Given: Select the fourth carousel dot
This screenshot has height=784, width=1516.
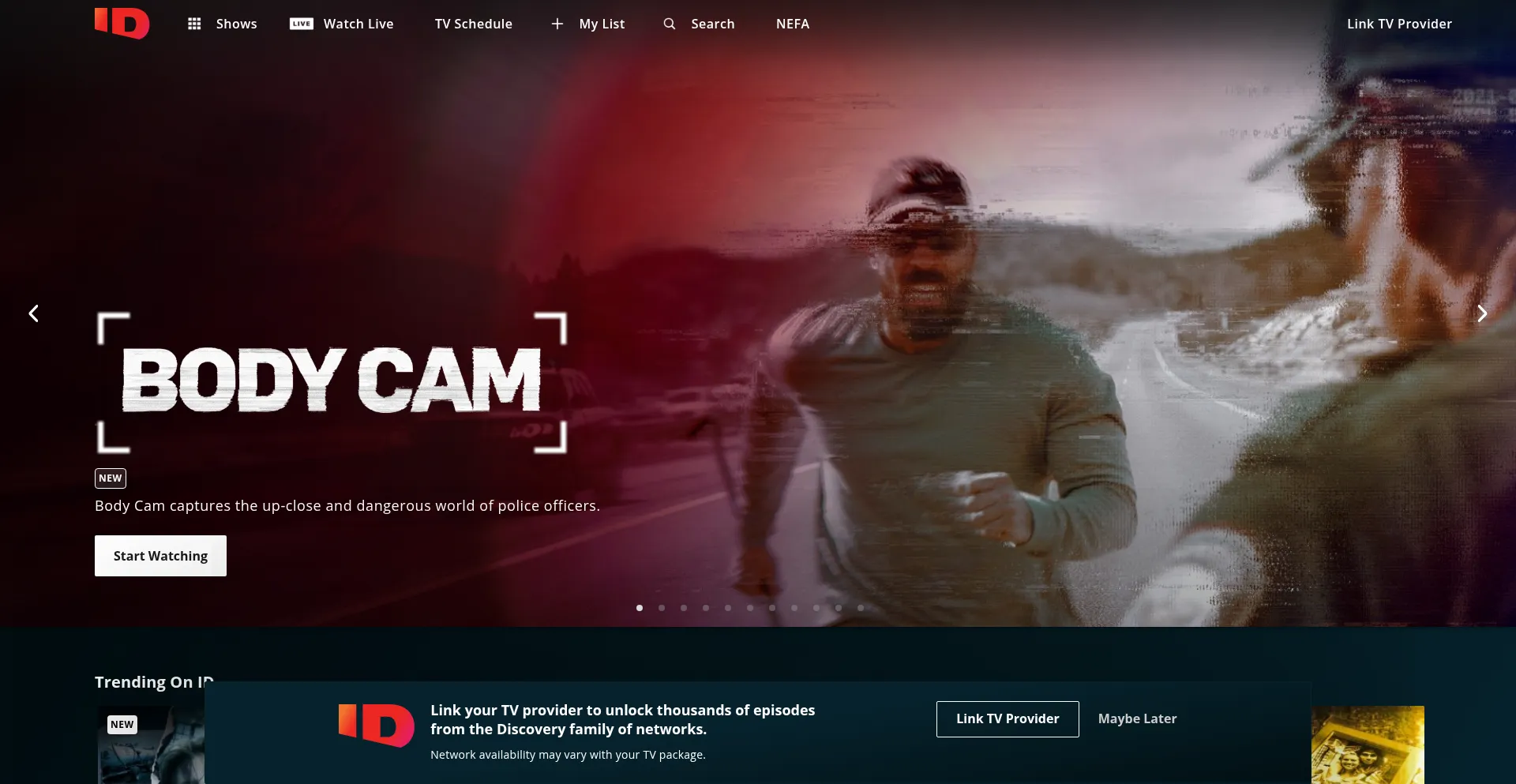Looking at the screenshot, I should [706, 608].
